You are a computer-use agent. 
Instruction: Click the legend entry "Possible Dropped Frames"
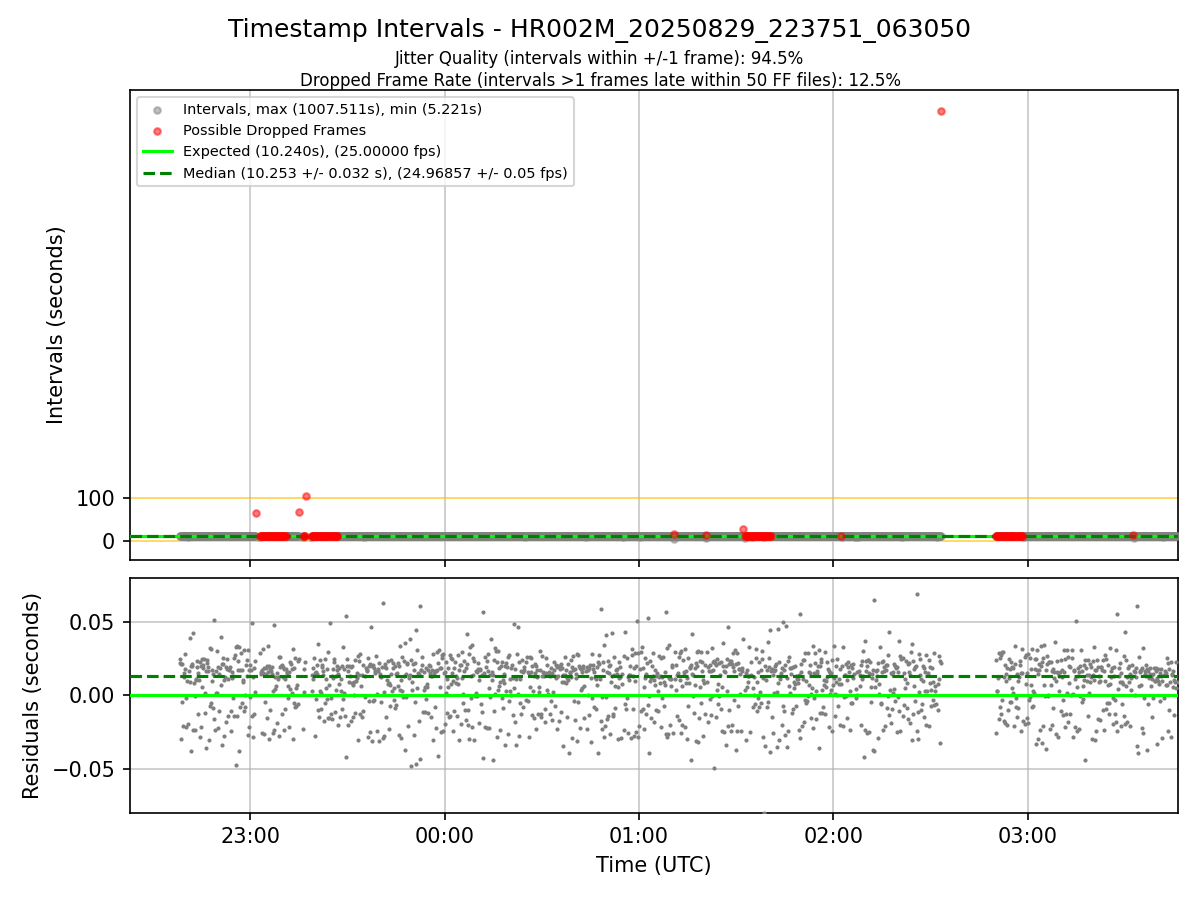click(274, 130)
